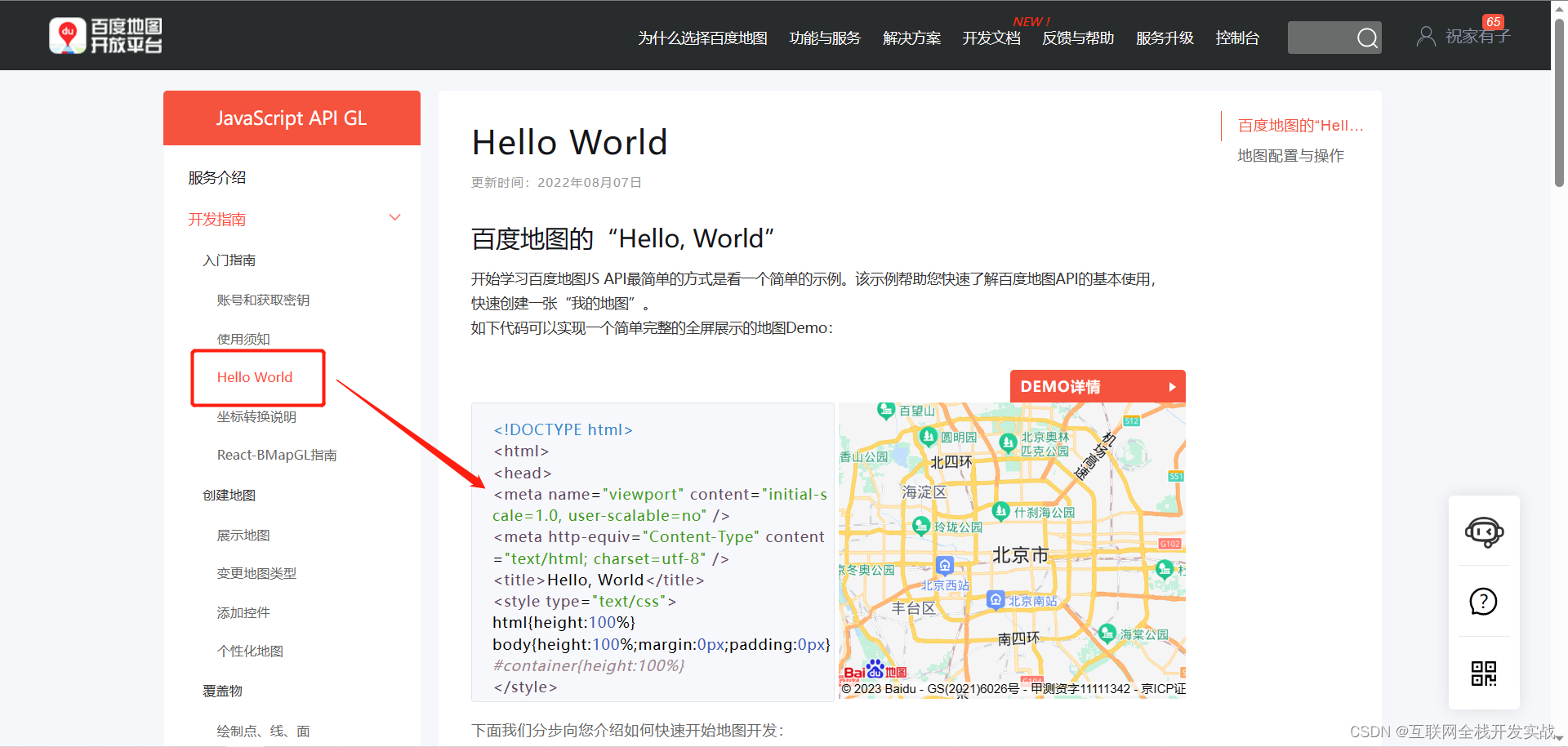Open 添加控件 page

243,613
